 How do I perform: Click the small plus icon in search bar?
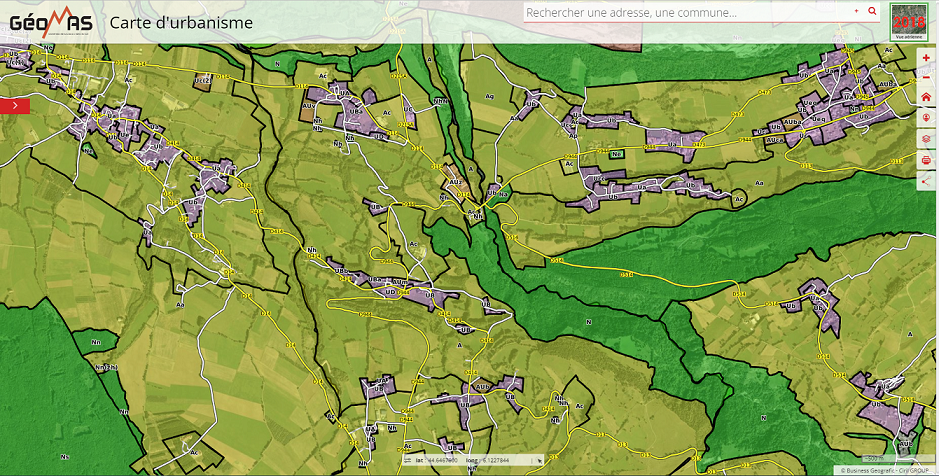[x=856, y=11]
